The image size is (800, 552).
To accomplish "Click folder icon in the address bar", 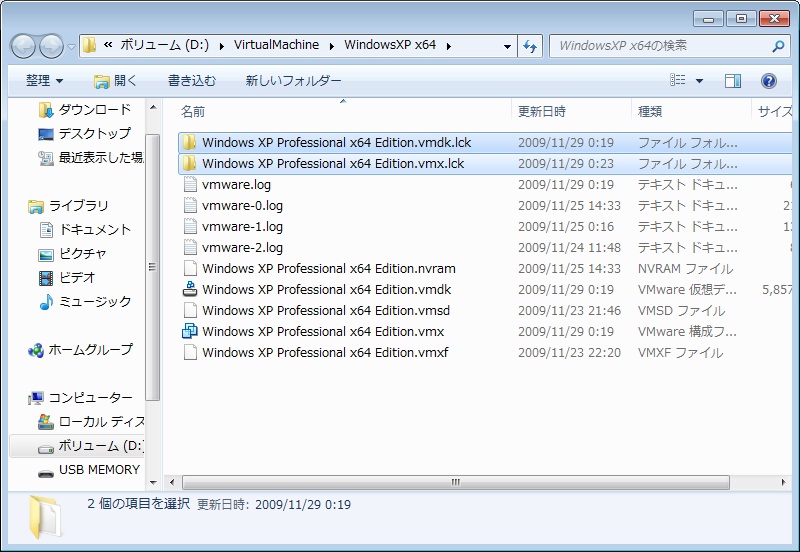I will coord(89,45).
